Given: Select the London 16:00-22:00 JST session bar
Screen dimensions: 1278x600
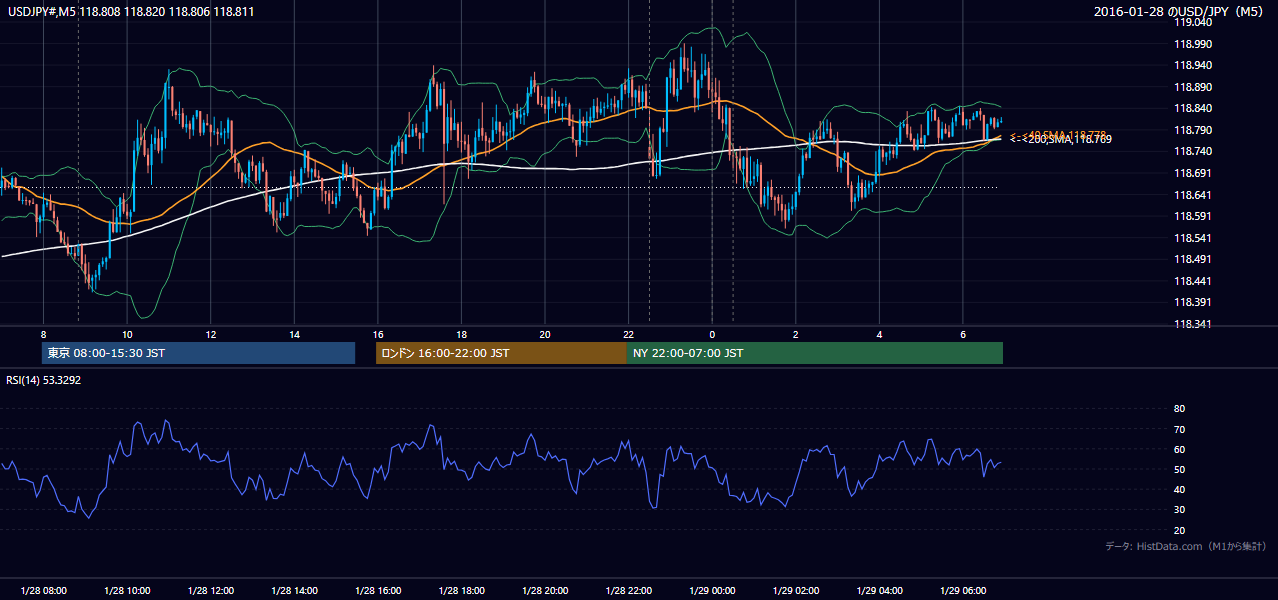Looking at the screenshot, I should (x=501, y=353).
